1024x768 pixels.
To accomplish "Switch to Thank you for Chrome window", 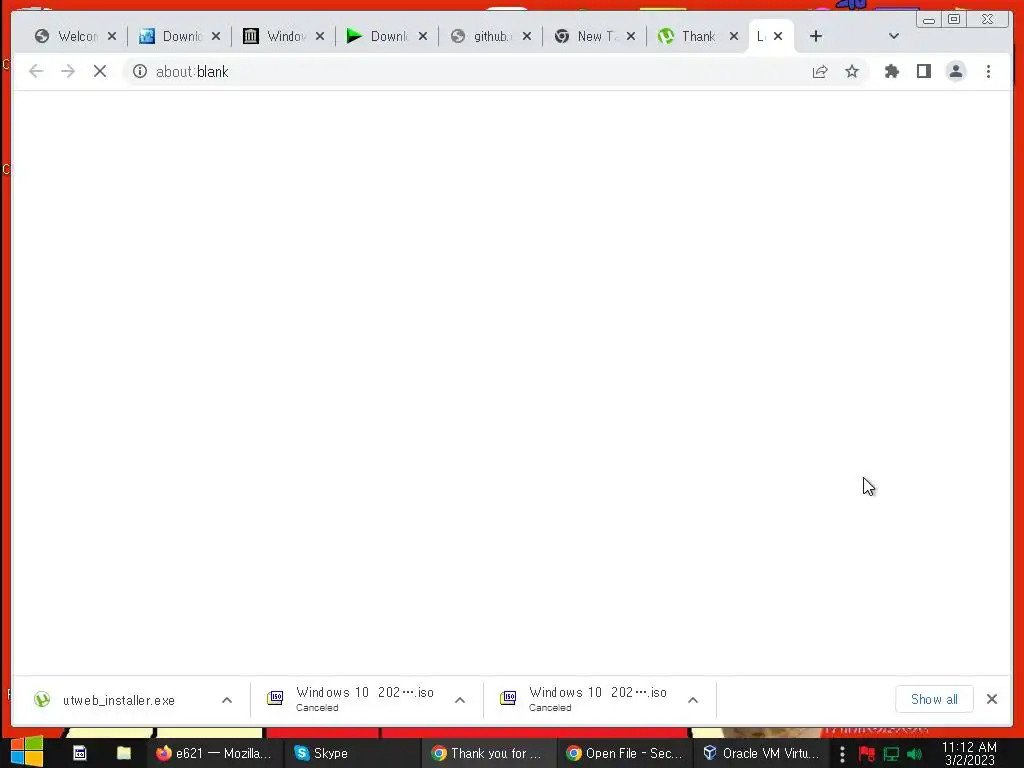I will click(x=487, y=753).
